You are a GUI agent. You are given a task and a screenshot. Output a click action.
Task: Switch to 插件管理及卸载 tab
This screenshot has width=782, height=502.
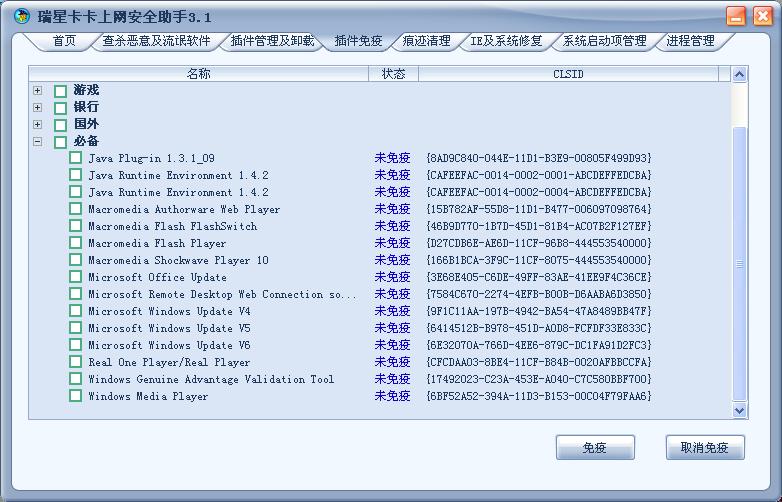pyautogui.click(x=272, y=40)
